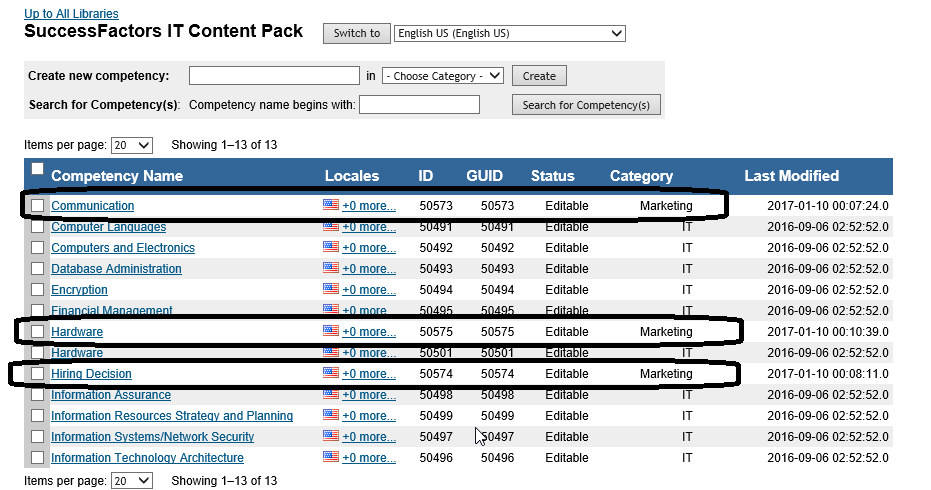Image resolution: width=931 pixels, height=490 pixels.
Task: Open the Database Administration link
Action: (116, 268)
